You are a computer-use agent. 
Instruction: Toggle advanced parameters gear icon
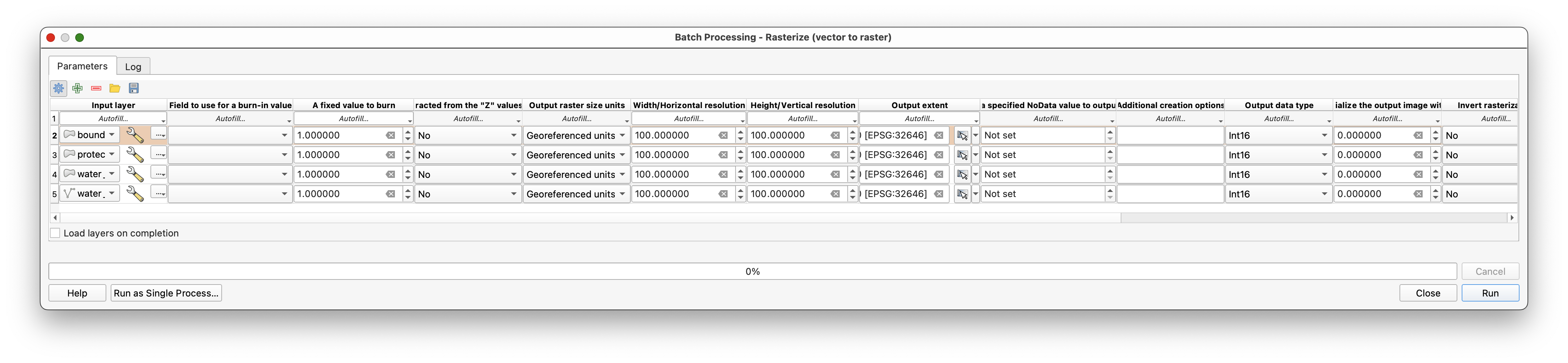pyautogui.click(x=59, y=88)
